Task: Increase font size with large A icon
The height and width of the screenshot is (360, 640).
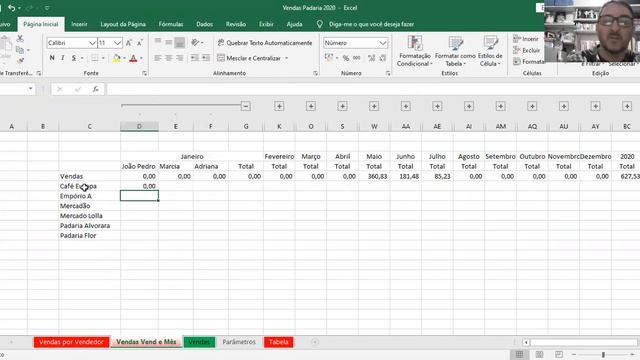Action: pyautogui.click(x=129, y=43)
